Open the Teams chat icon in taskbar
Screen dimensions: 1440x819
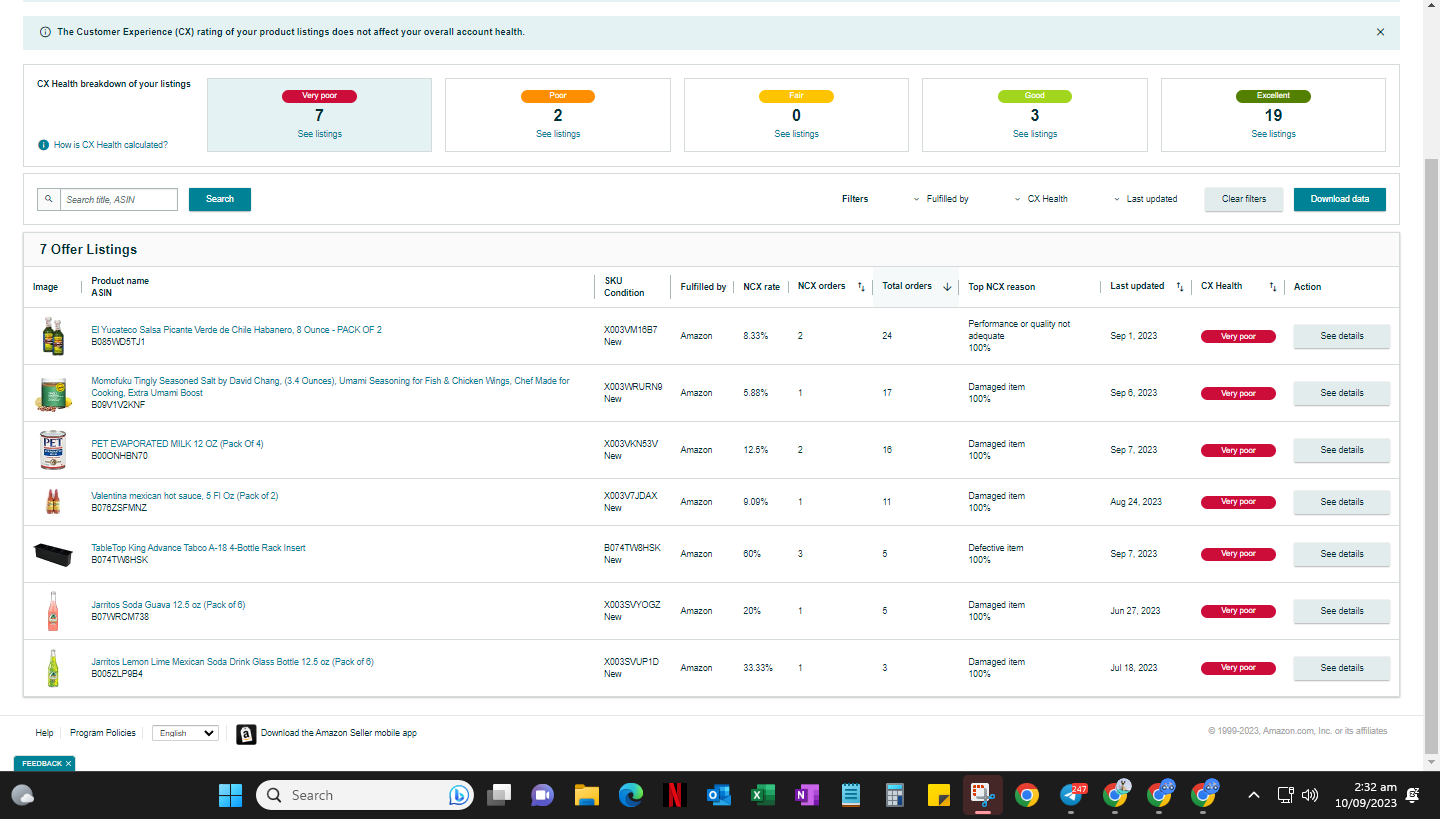coord(542,795)
